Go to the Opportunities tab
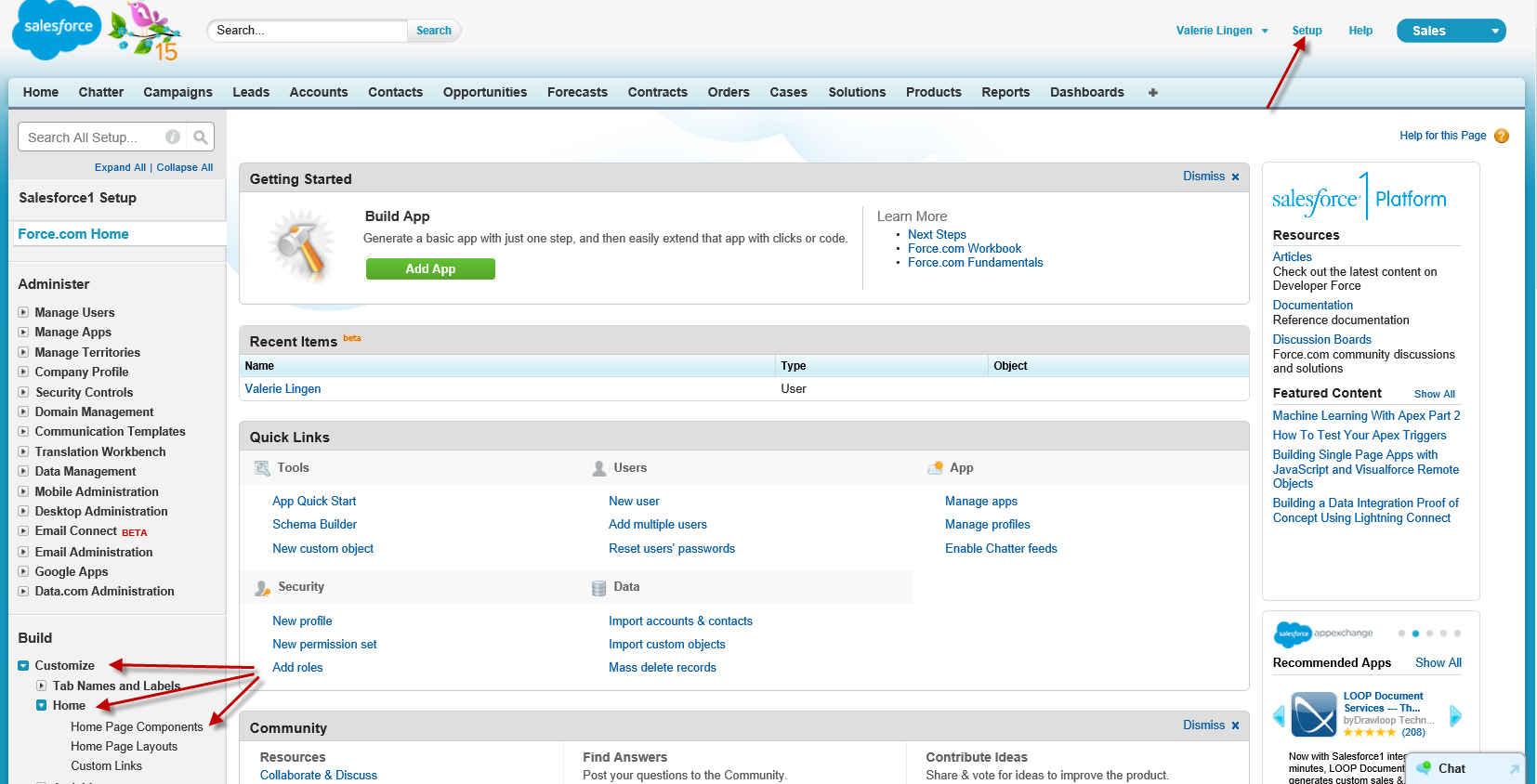 485,92
